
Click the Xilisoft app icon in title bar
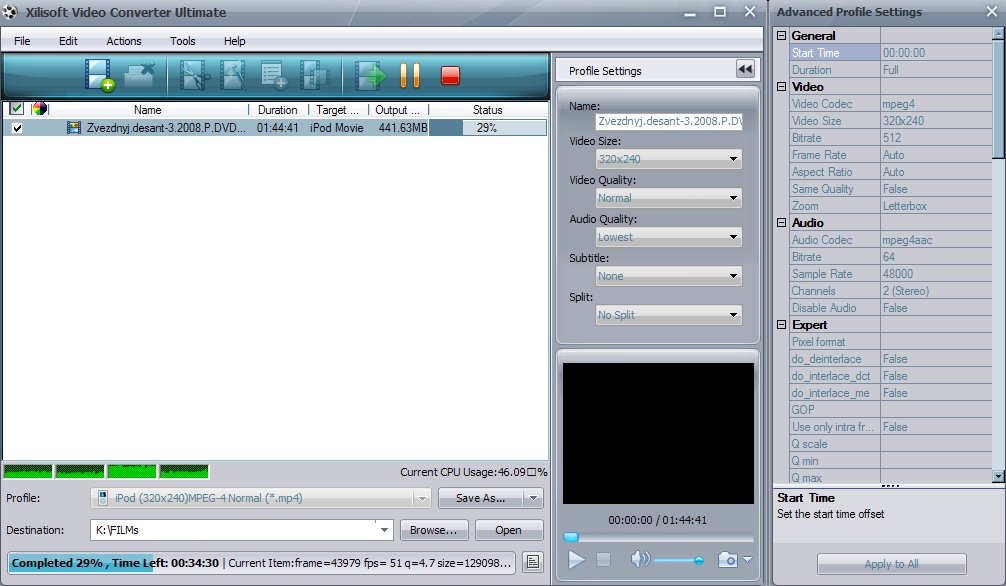click(10, 12)
